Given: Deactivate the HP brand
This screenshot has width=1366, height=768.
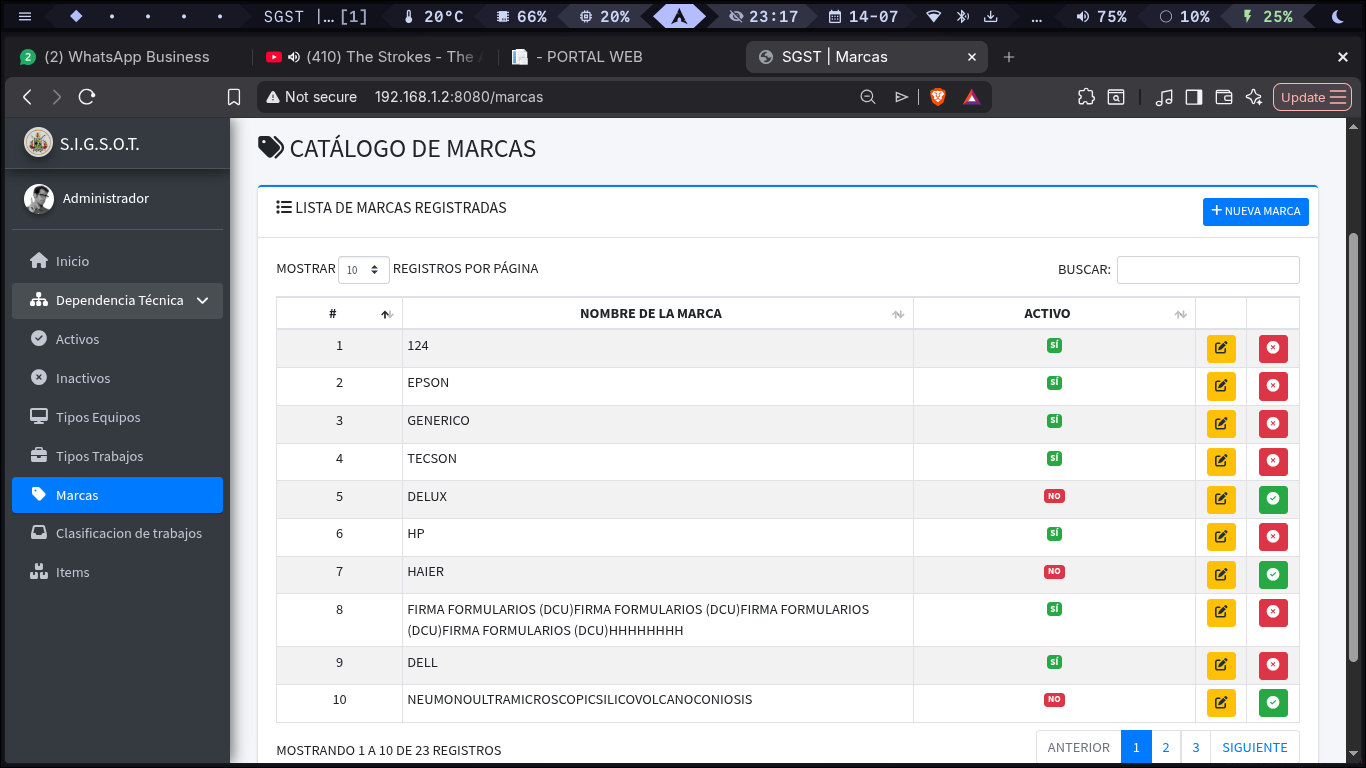Looking at the screenshot, I should [x=1273, y=537].
